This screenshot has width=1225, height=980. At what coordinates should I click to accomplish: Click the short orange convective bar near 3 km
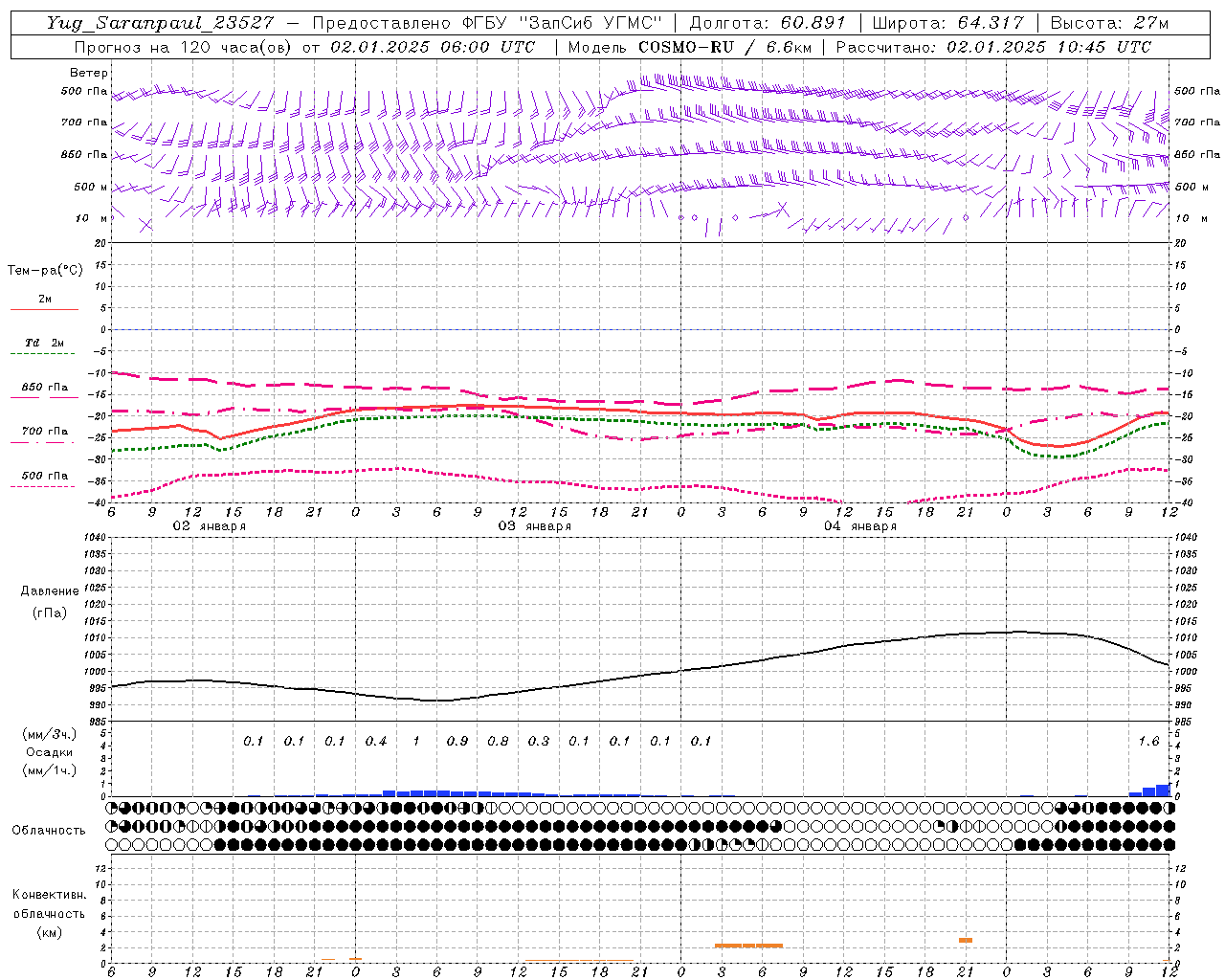(966, 940)
